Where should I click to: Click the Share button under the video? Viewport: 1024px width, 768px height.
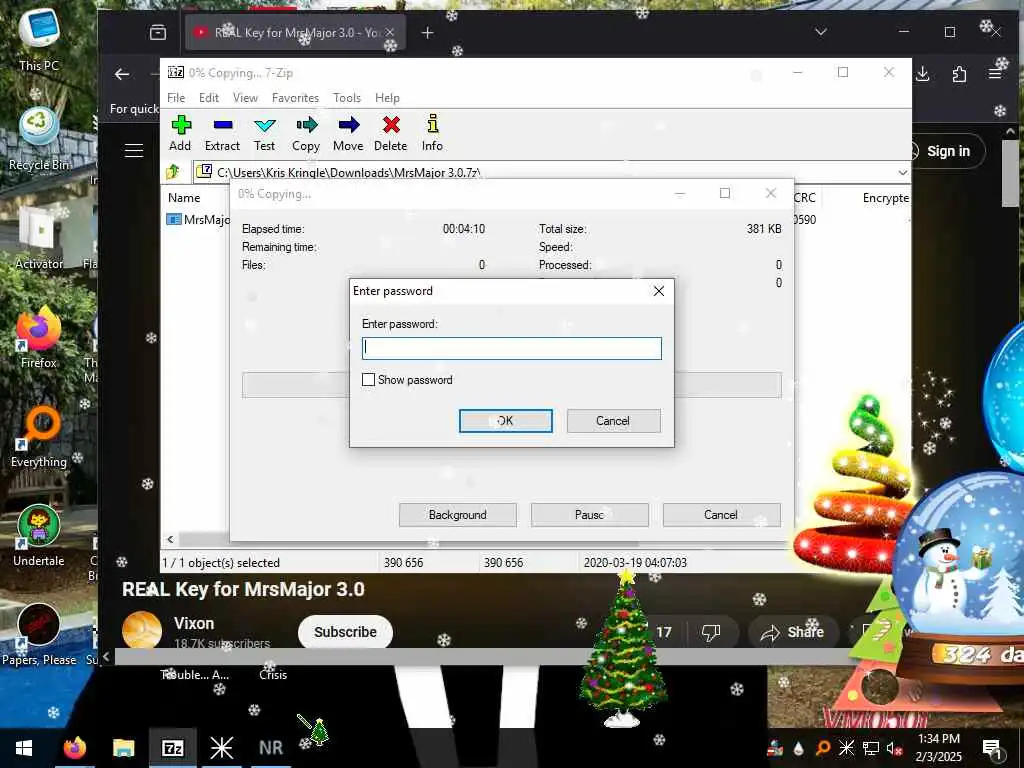792,632
